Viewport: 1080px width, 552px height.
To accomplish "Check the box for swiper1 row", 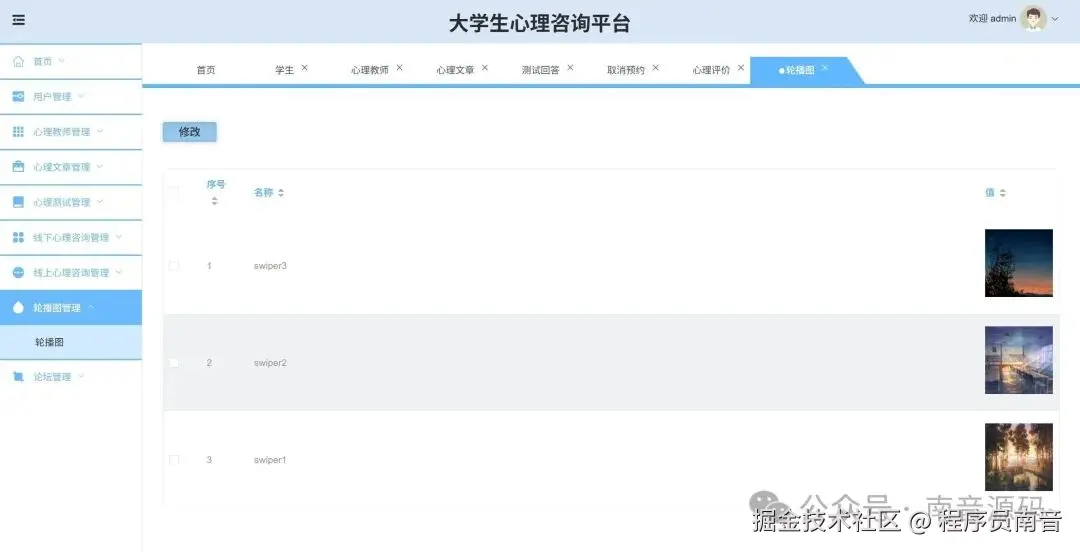I will click(x=174, y=460).
